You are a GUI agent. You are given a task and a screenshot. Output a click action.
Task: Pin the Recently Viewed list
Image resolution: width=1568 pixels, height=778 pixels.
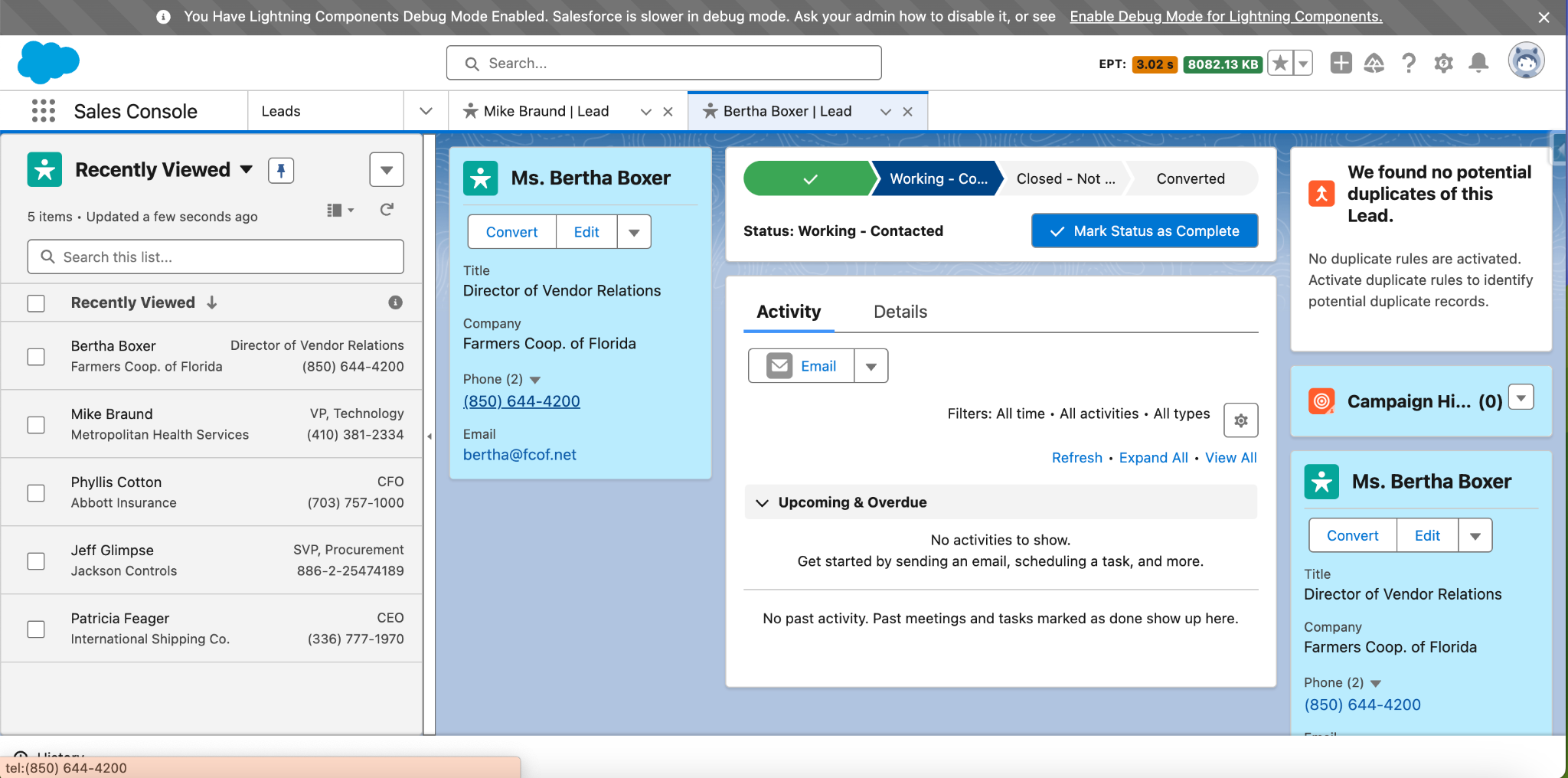pos(281,170)
